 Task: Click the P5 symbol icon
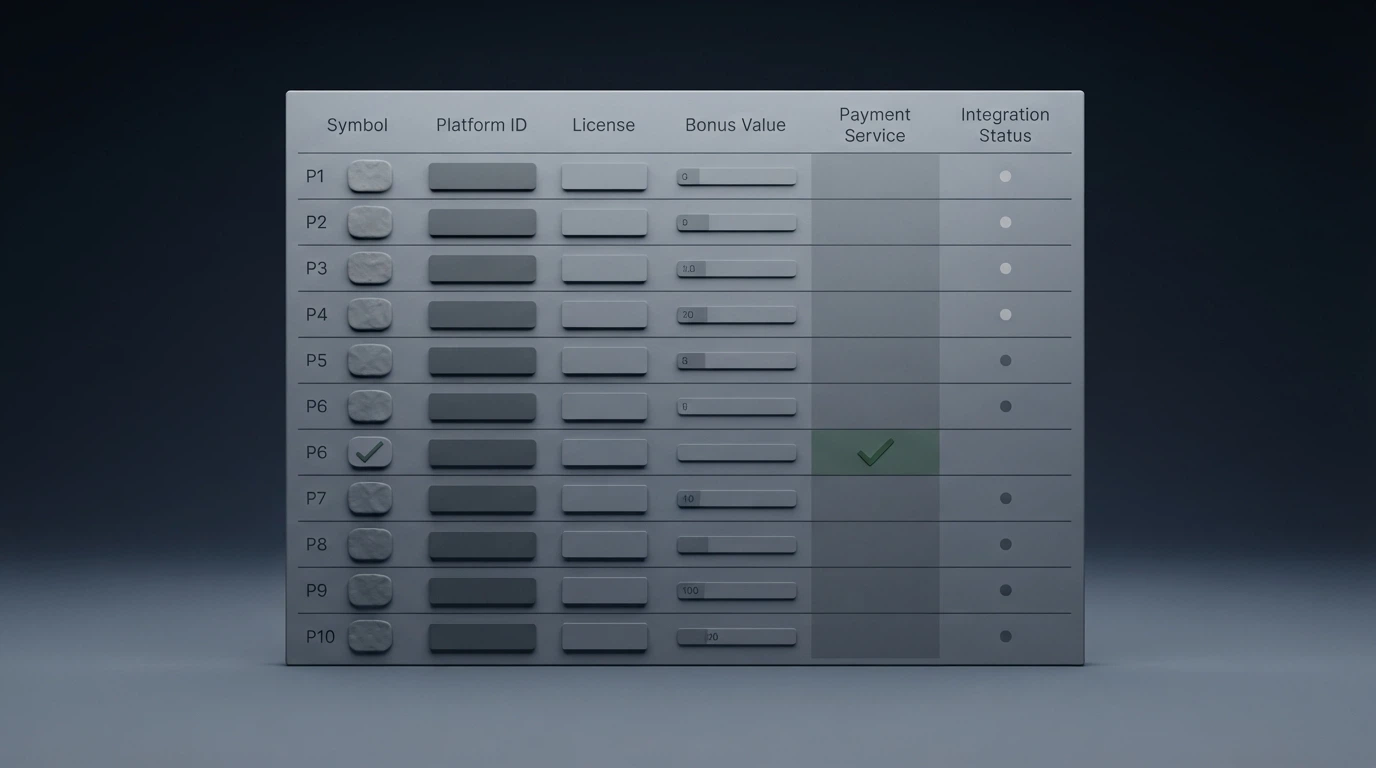[x=370, y=360]
